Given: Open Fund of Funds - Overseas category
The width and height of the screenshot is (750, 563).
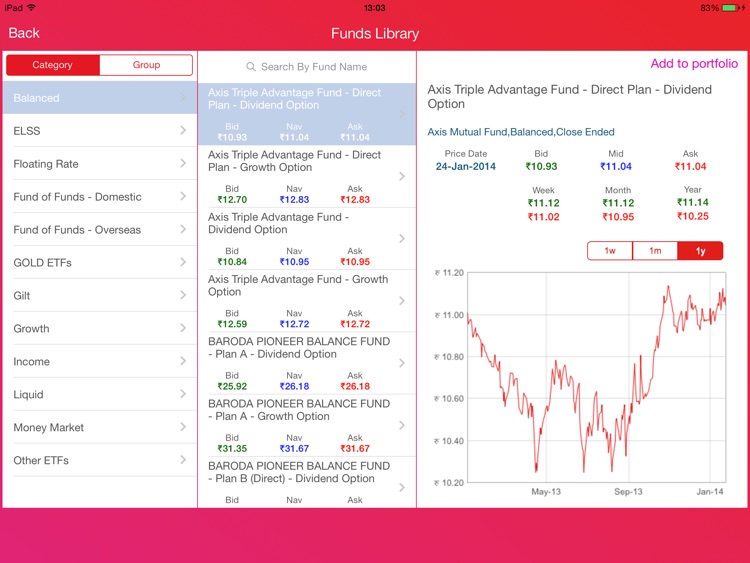Looking at the screenshot, I should (99, 230).
